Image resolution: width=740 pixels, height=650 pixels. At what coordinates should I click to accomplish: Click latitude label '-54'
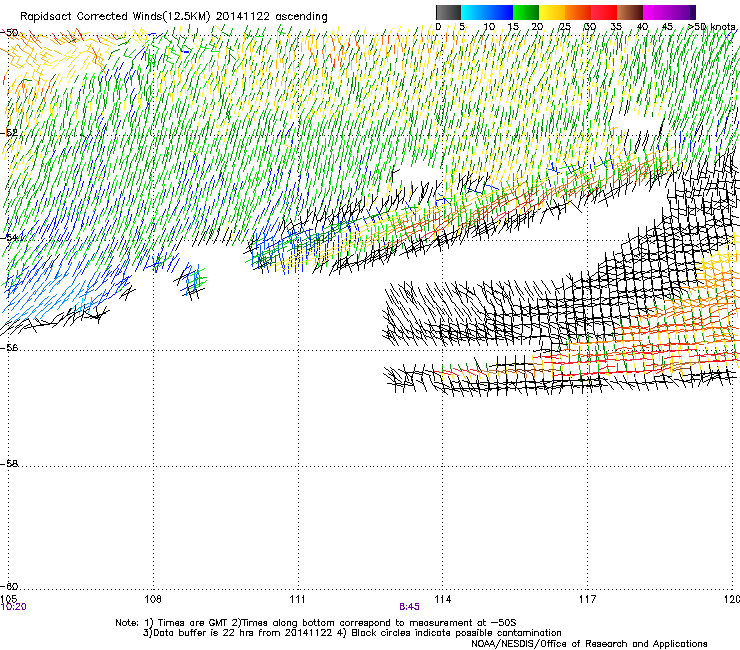[x=9, y=237]
